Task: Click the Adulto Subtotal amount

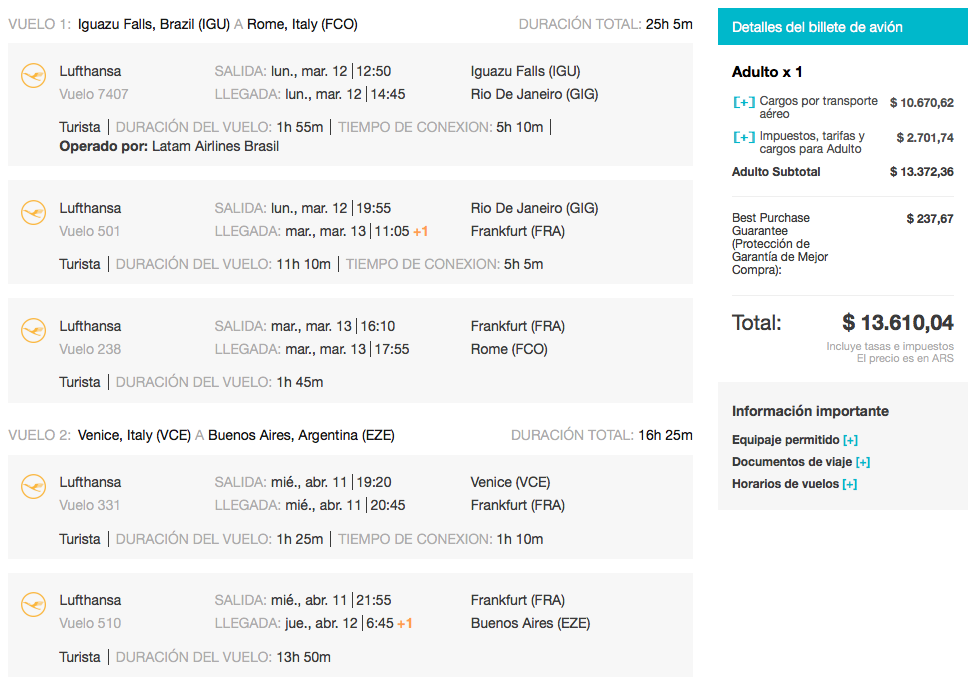Action: (922, 172)
